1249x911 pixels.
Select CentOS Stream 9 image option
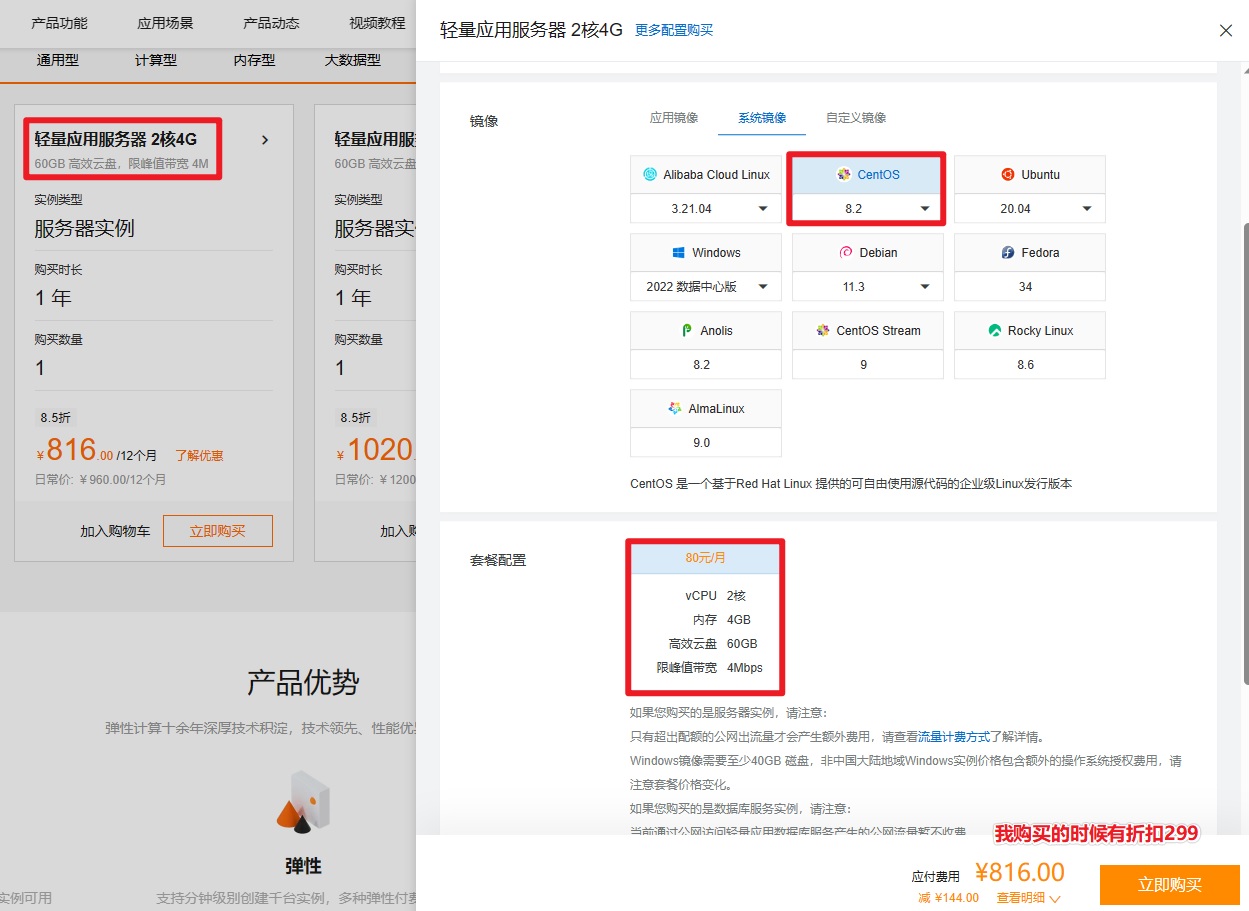point(868,345)
